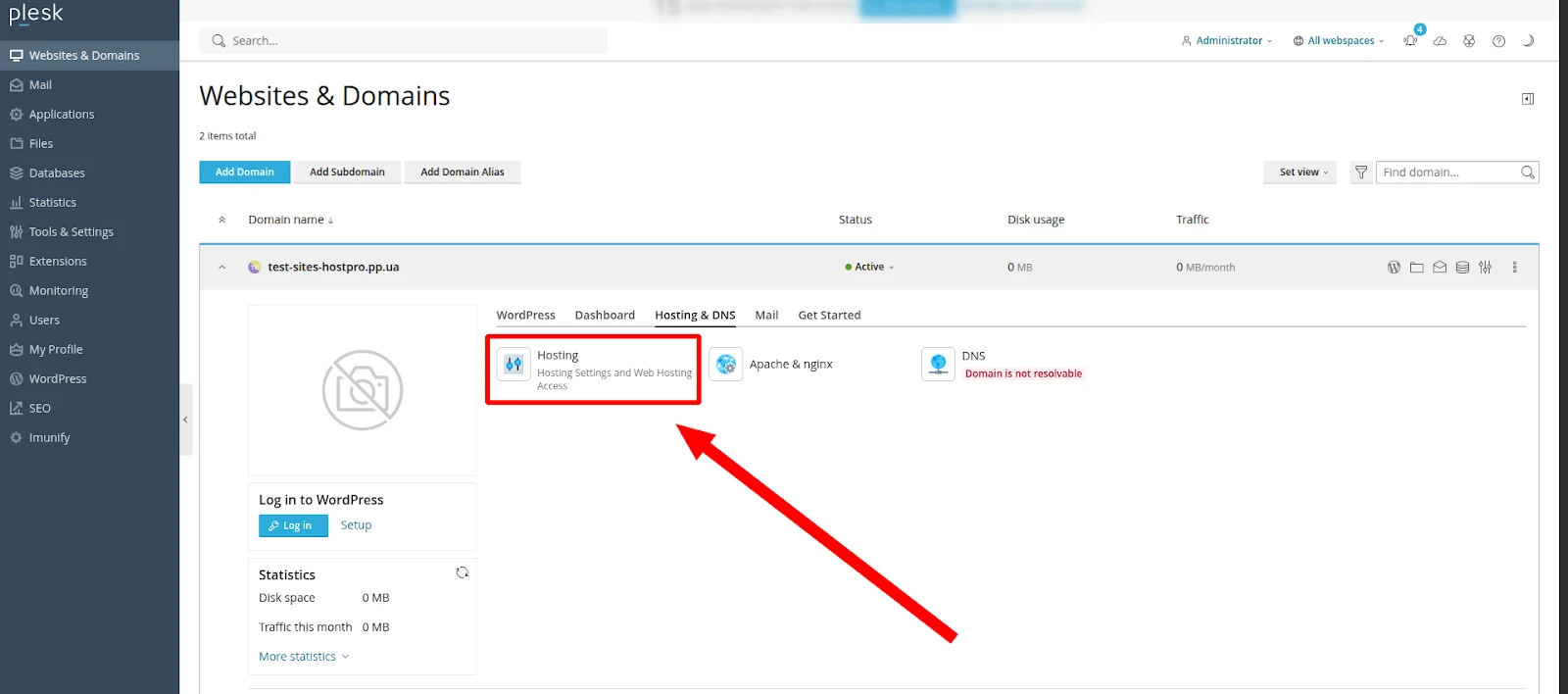The image size is (1568, 694).
Task: Open WordPress icon in domain row
Action: [1394, 268]
